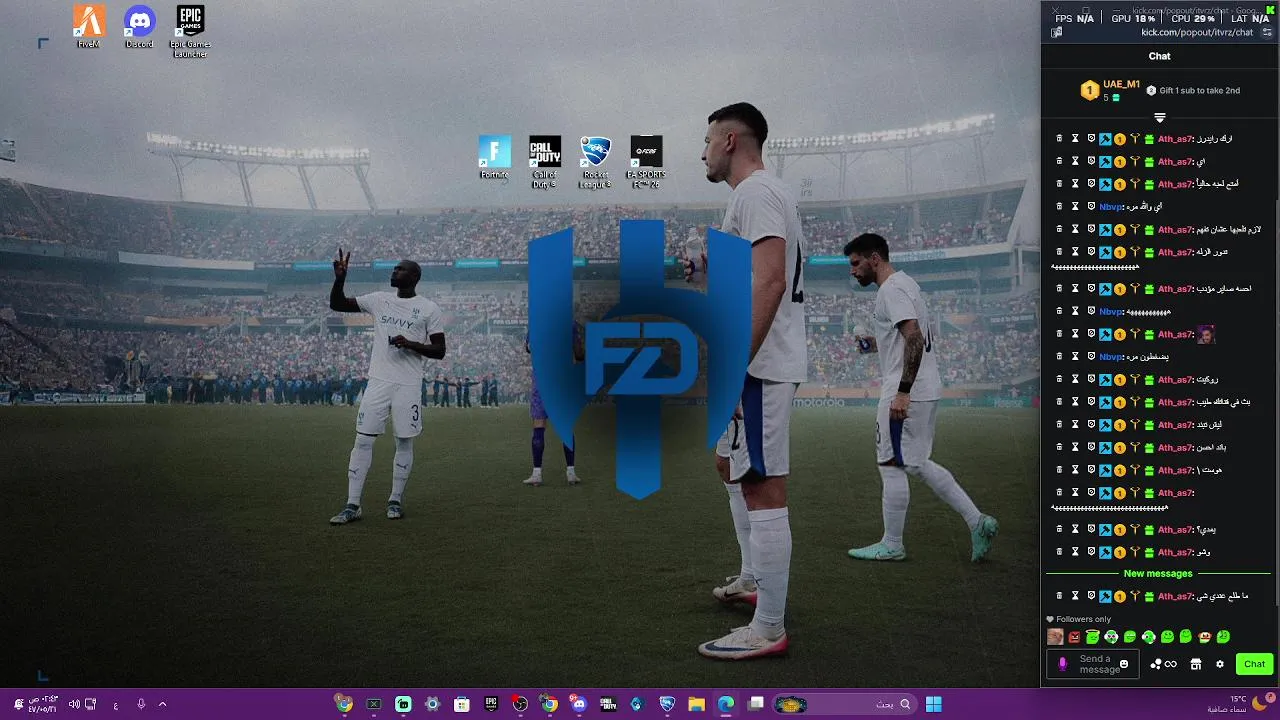Open Discord from the taskbar
Image resolution: width=1280 pixels, height=720 pixels.
[579, 704]
